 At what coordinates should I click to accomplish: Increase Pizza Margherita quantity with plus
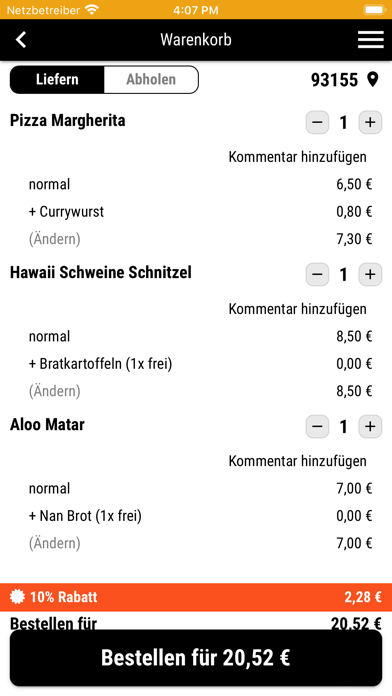pyautogui.click(x=370, y=122)
